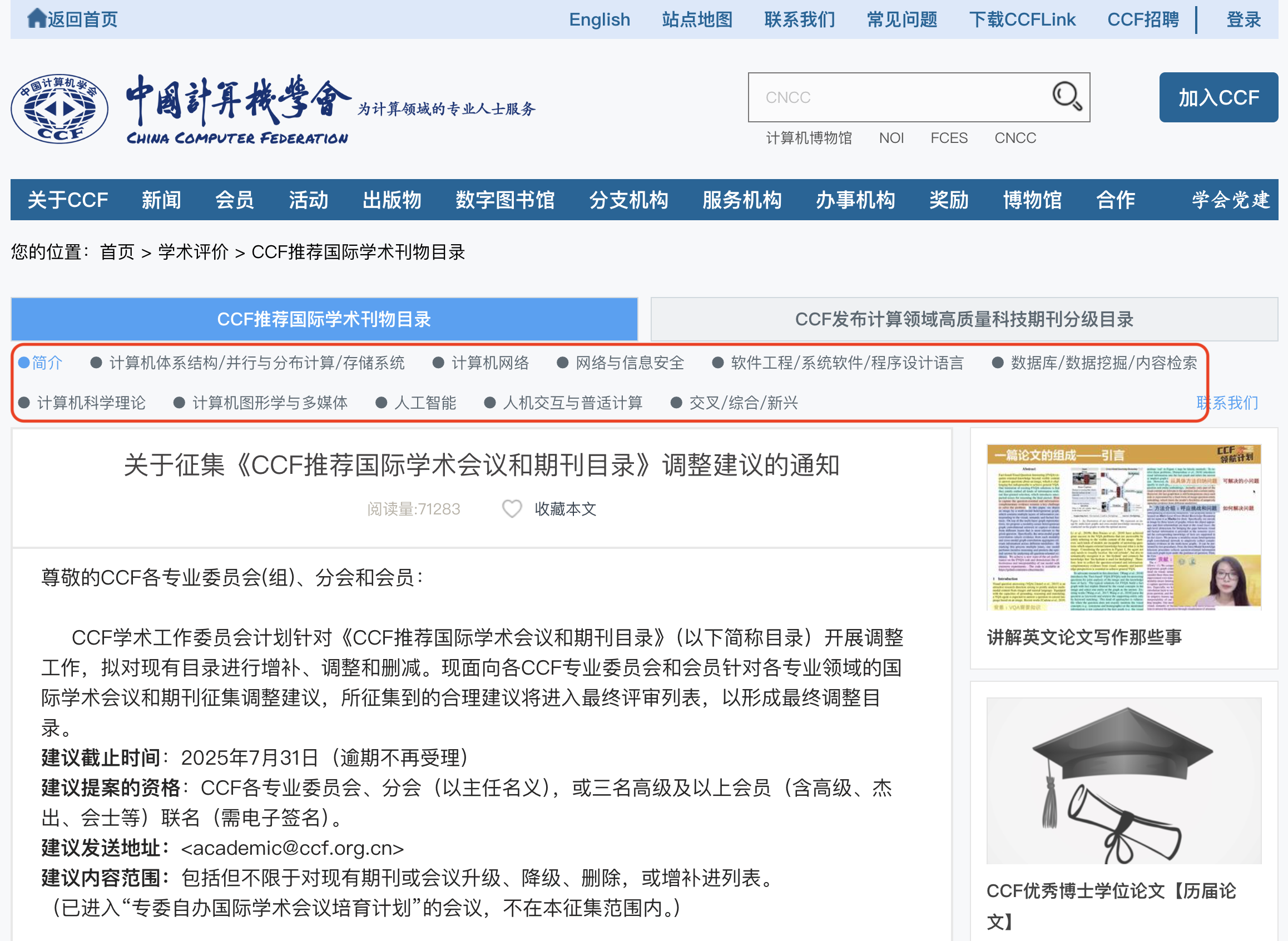Screen dimensions: 1288x941
Task: Click the 加入CCF button
Action: pos(1218,97)
